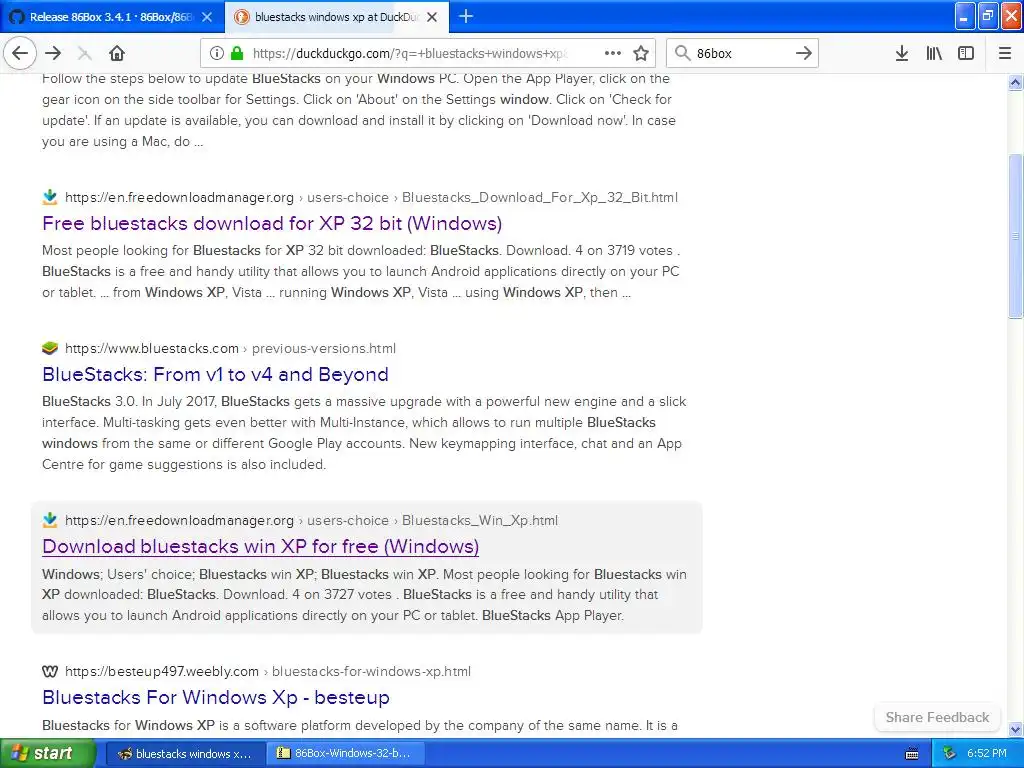The height and width of the screenshot is (768, 1024).
Task: Submit the 86box search arrow
Action: [804, 53]
